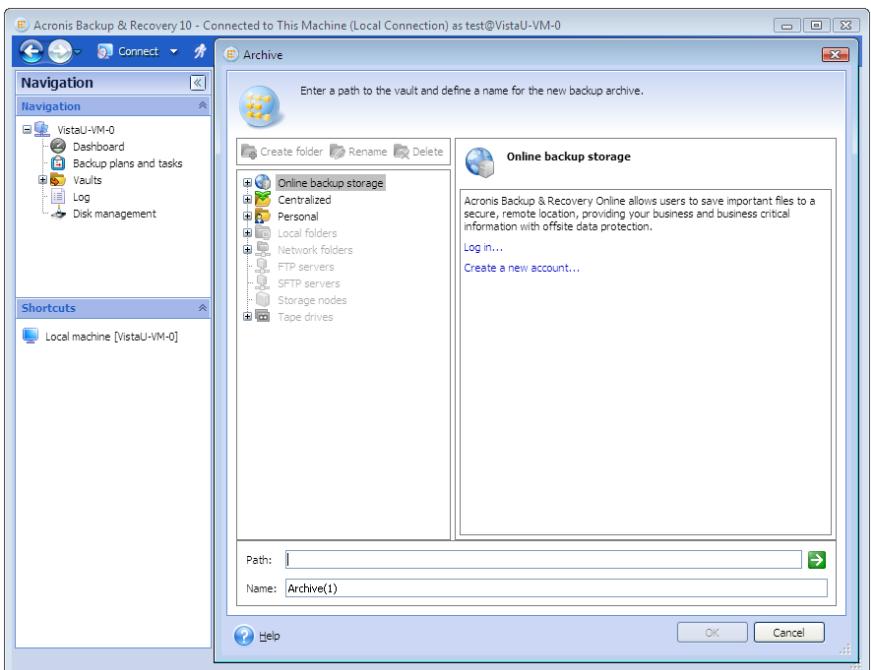Select SFTP servers in vault tree

[x=308, y=283]
